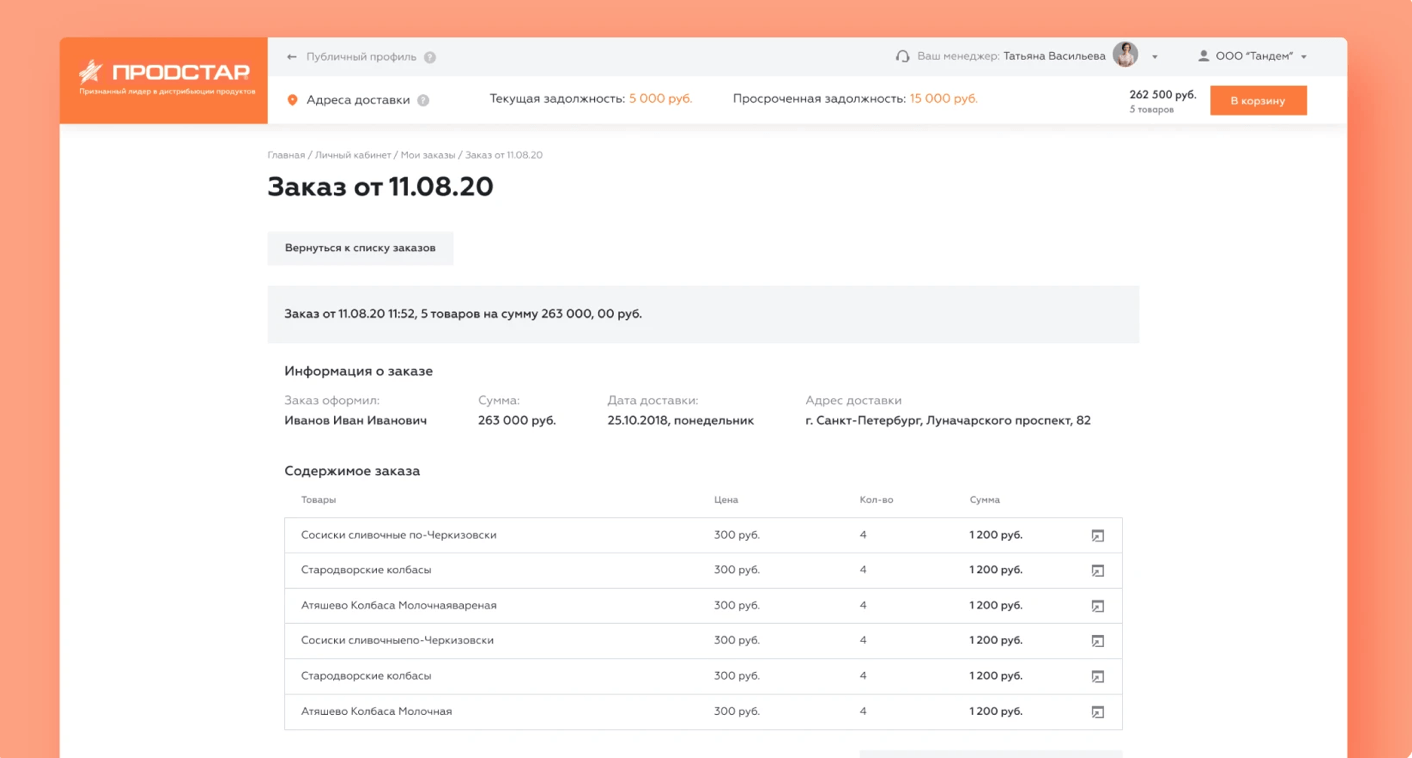Open Личный кабинет breadcrumb
1412x758 pixels.
click(353, 155)
